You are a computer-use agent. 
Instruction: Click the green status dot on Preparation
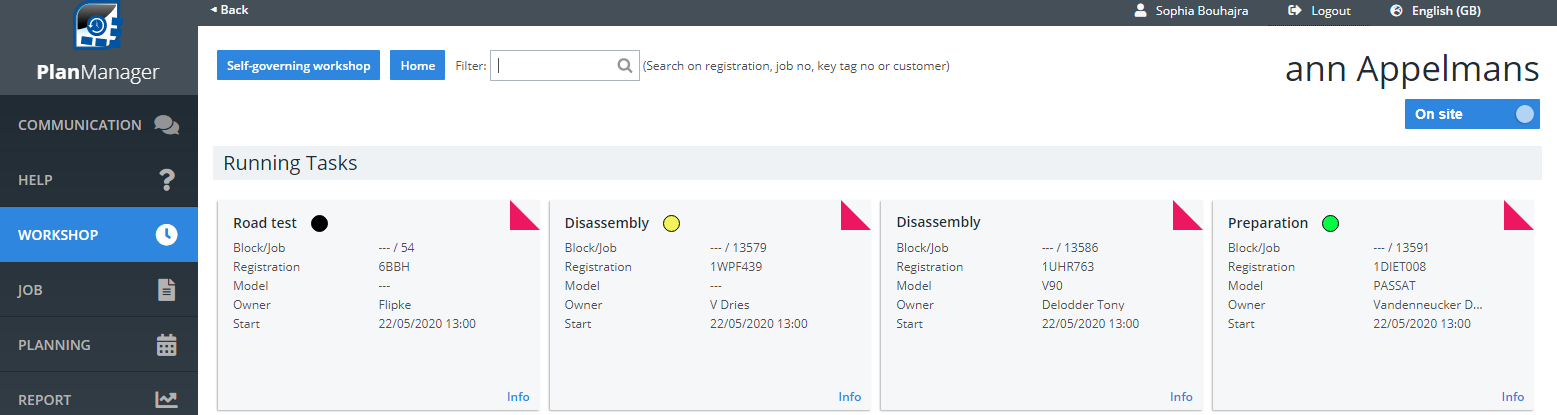click(1330, 223)
